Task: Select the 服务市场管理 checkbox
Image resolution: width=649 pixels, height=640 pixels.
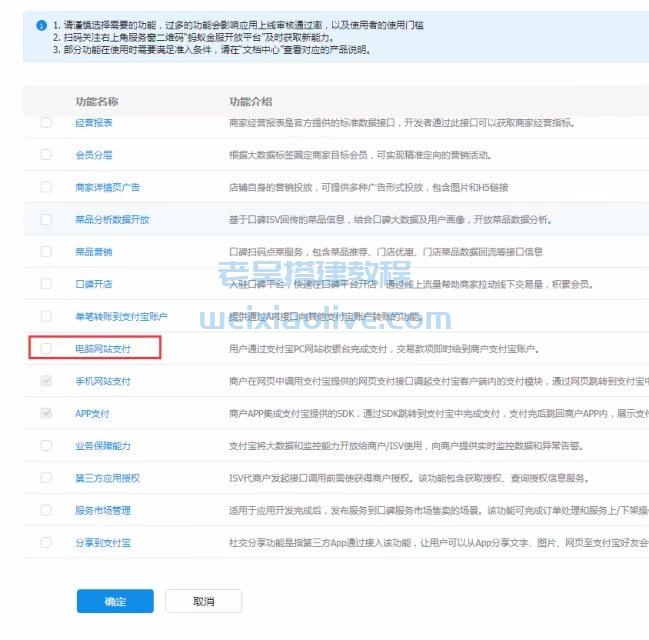Action: point(46,510)
